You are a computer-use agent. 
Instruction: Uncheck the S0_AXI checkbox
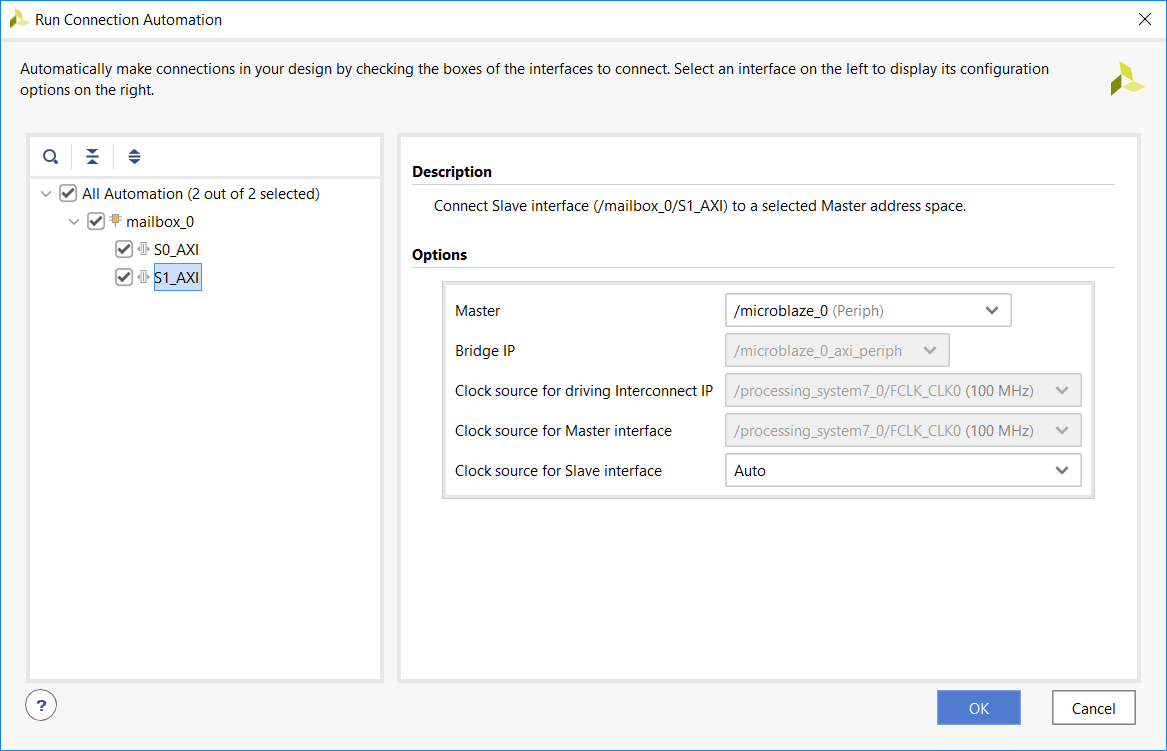tap(124, 249)
